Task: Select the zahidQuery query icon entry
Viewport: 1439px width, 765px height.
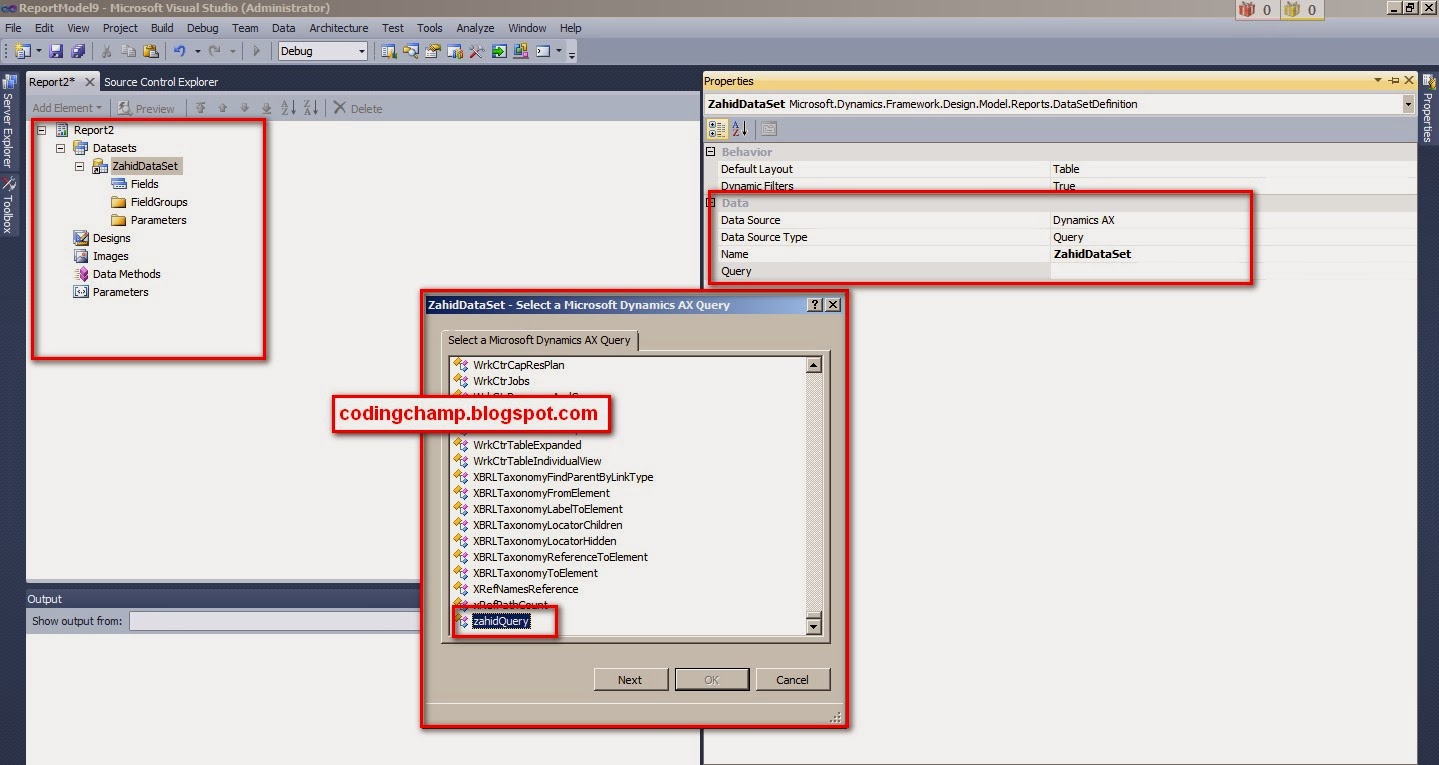Action: coord(462,621)
